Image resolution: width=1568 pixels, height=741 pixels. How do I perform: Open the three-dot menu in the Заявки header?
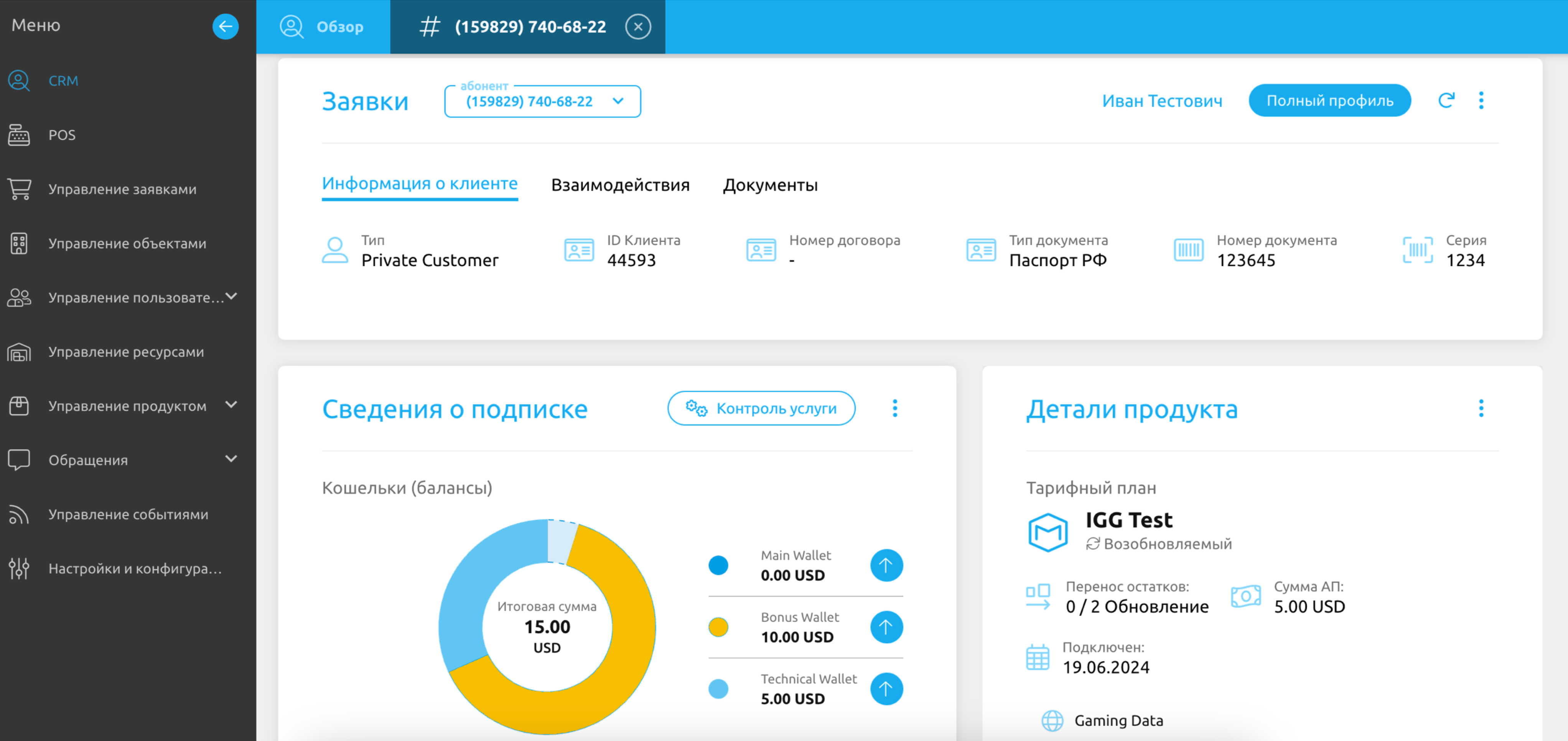(1481, 100)
